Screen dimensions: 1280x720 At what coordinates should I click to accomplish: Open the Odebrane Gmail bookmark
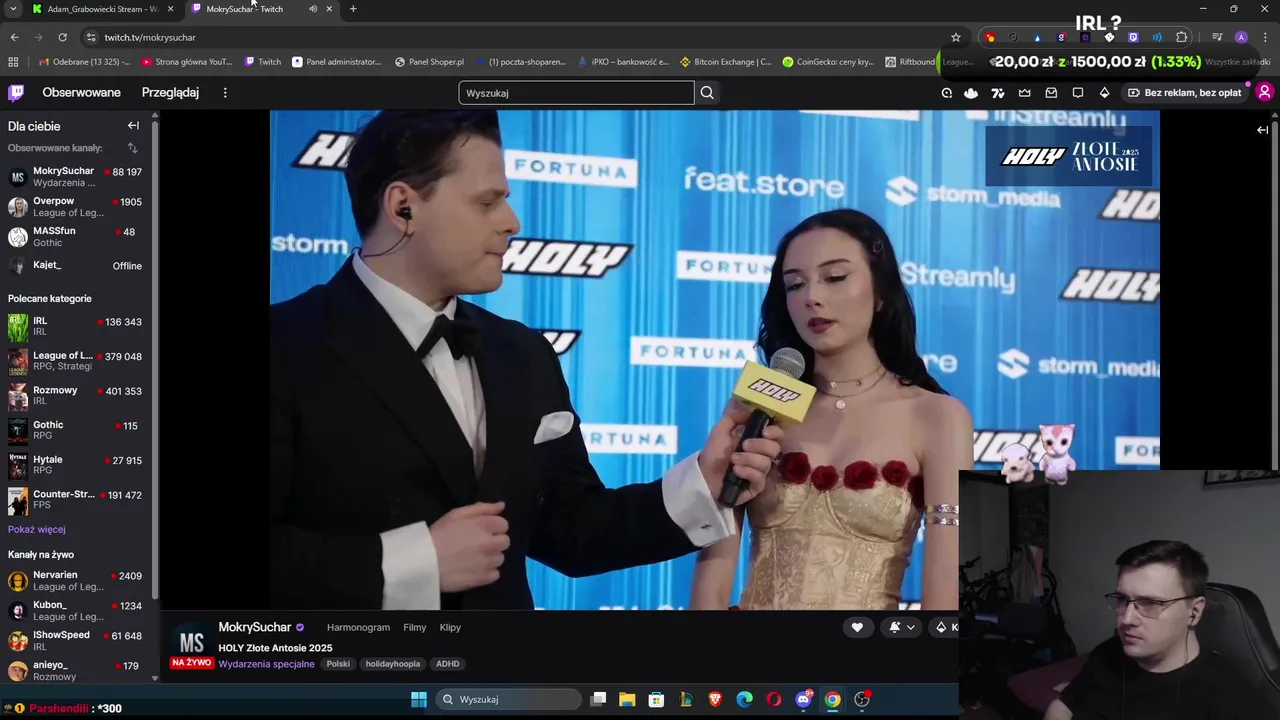click(84, 62)
